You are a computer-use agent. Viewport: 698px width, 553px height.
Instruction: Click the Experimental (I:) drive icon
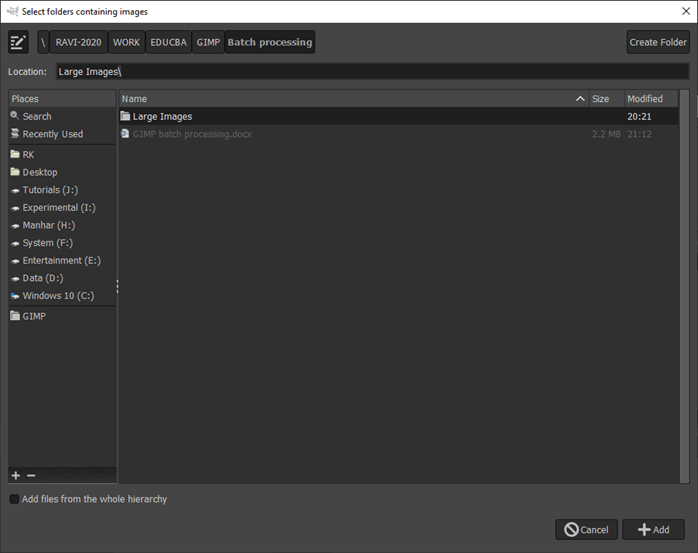[15, 208]
